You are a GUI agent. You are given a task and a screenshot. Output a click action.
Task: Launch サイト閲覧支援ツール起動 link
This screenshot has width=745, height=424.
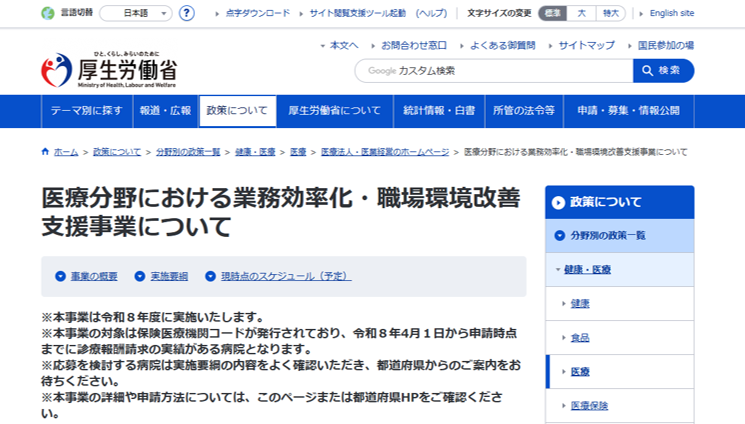[358, 13]
